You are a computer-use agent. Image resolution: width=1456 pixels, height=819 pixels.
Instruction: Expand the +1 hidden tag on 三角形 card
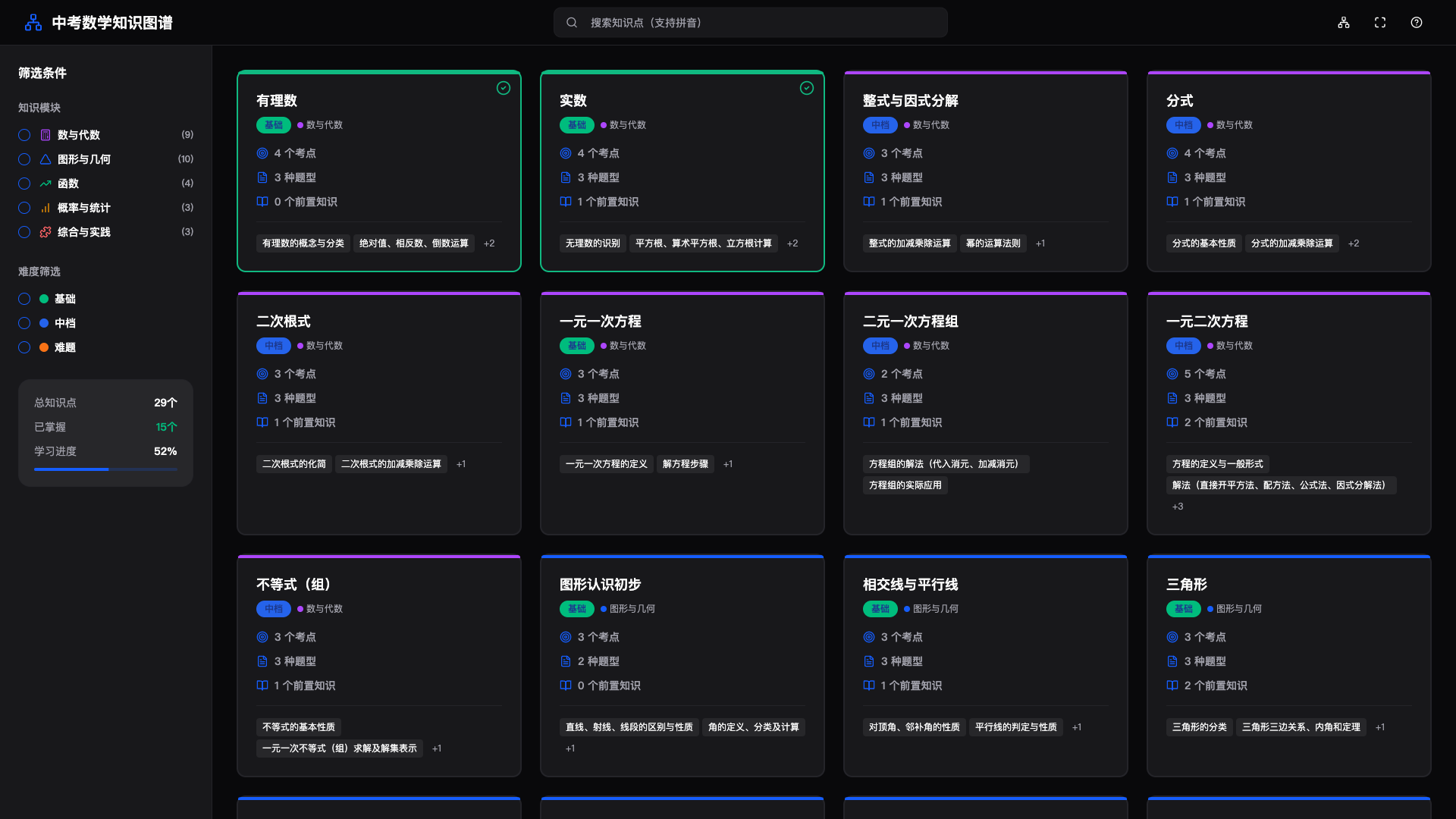1380,726
